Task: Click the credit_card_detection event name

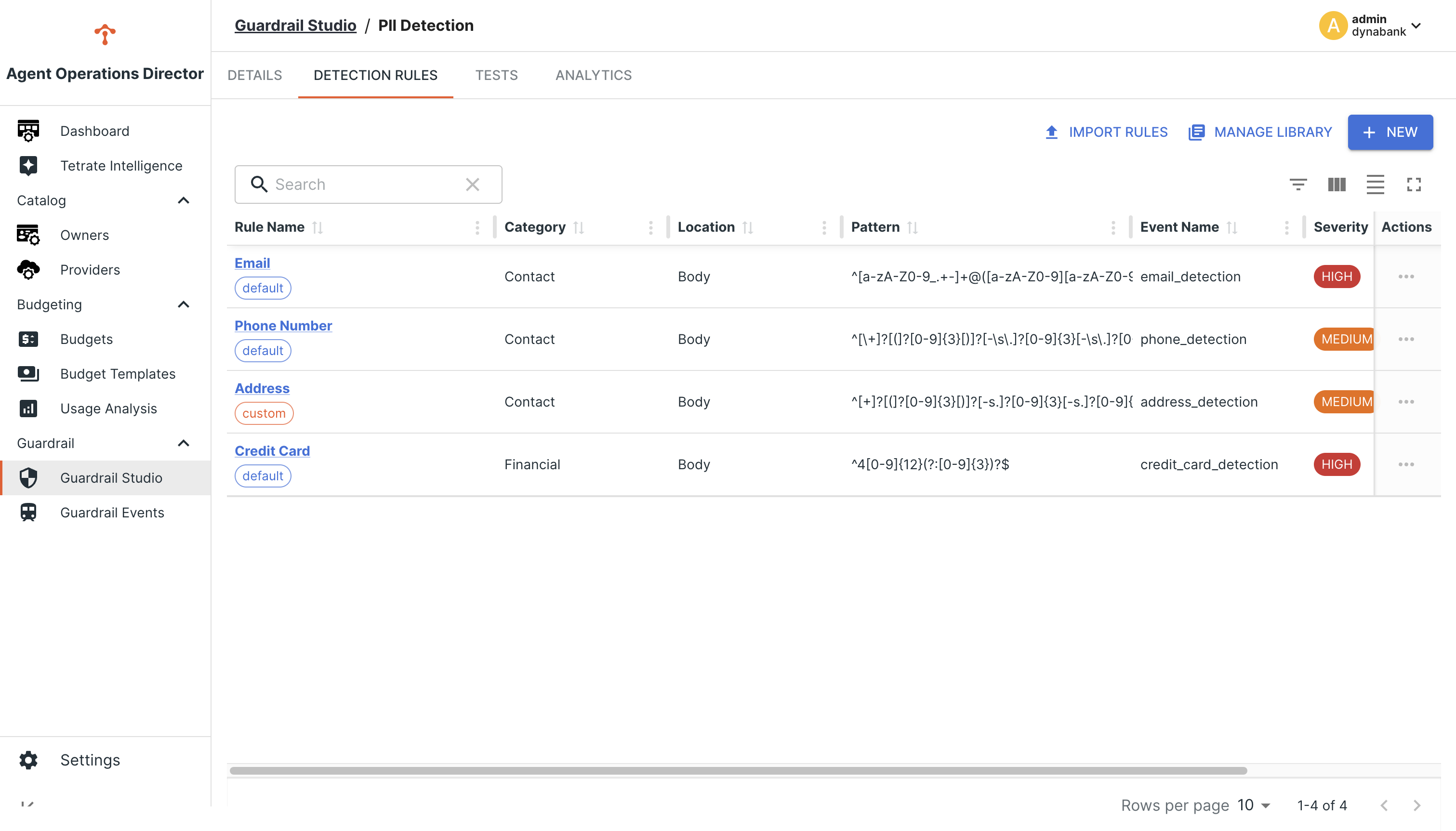Action: pyautogui.click(x=1209, y=464)
